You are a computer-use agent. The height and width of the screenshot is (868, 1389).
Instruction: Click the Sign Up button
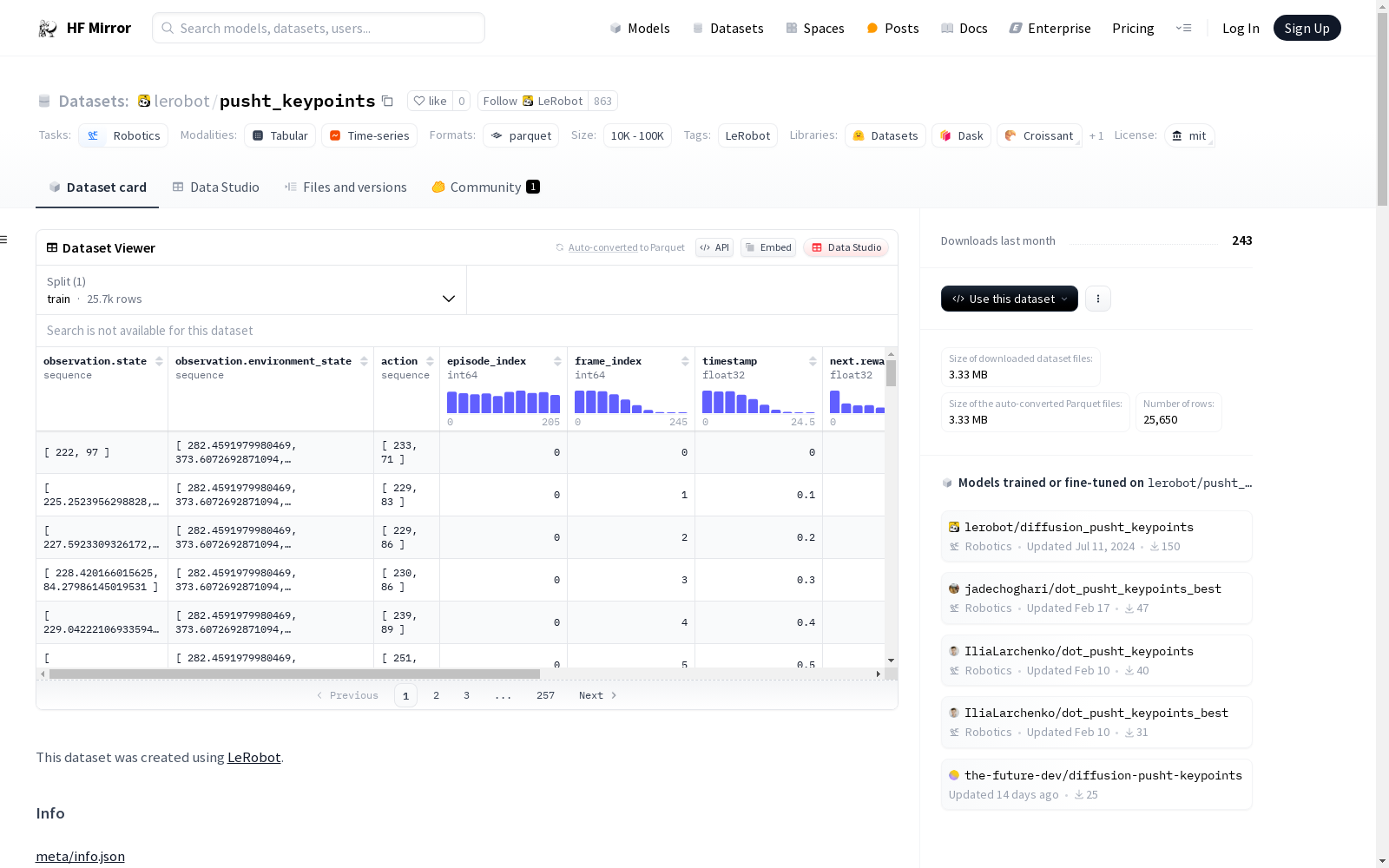coord(1307,29)
